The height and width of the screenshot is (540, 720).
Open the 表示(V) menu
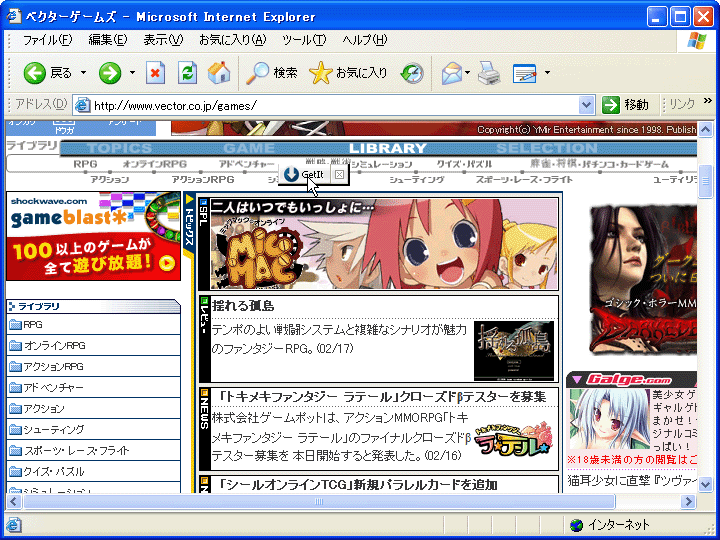(x=163, y=40)
